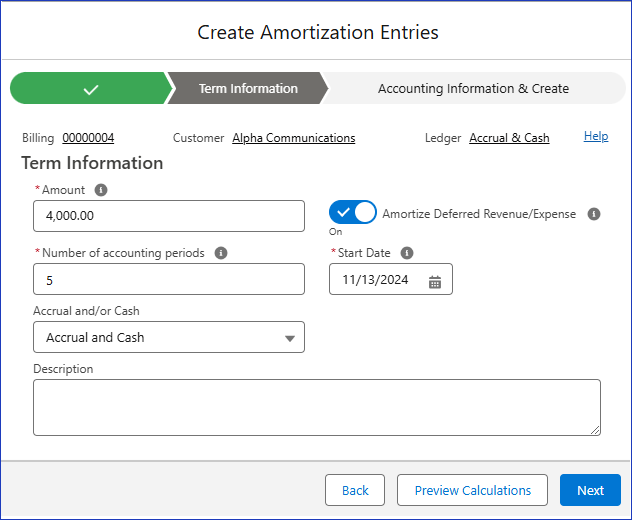Click the Next button
The height and width of the screenshot is (520, 632).
(x=590, y=490)
